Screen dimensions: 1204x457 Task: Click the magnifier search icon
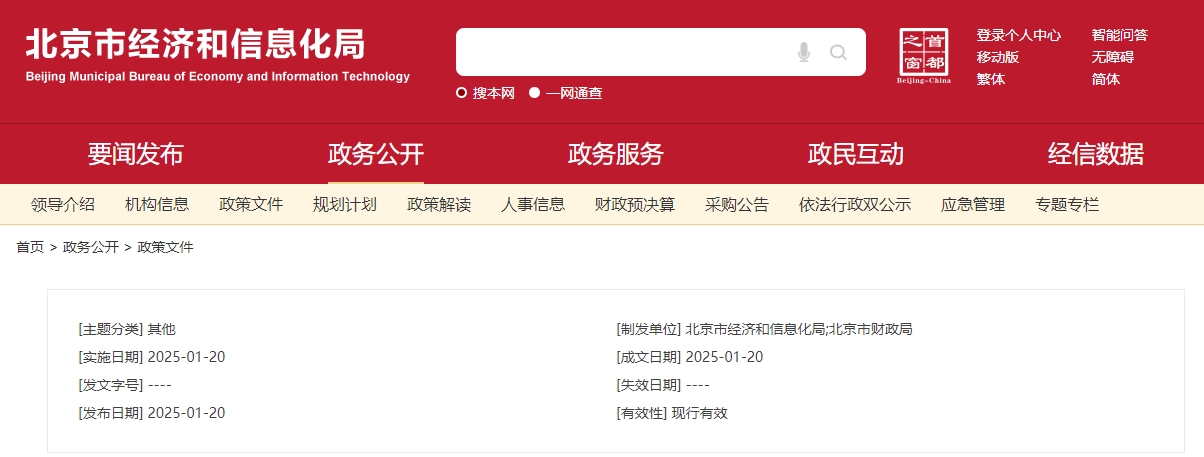click(838, 52)
